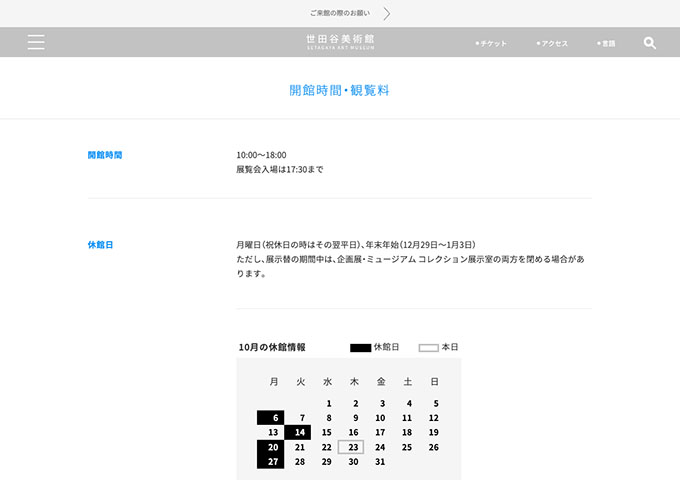Open the アクセス menu item
The width and height of the screenshot is (680, 480).
click(552, 43)
